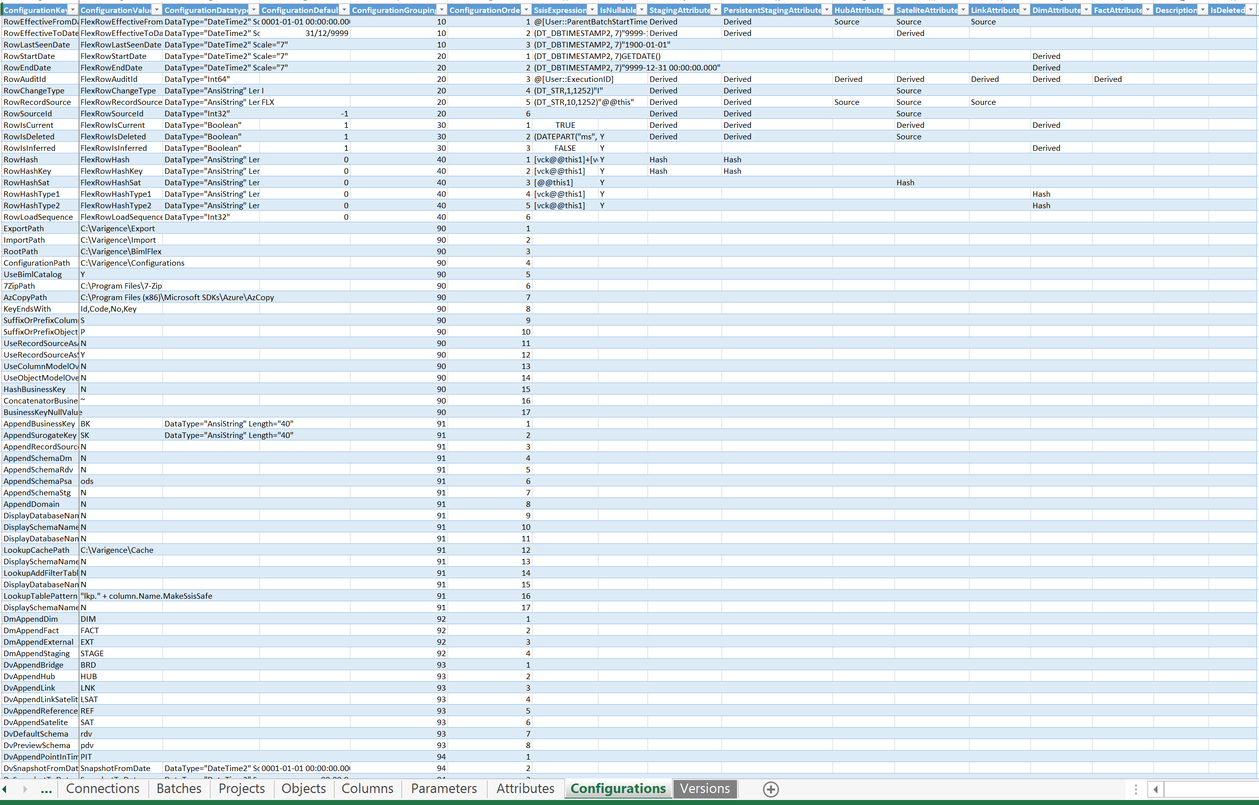This screenshot has width=1259, height=805.
Task: Switch to the Columns sheet tab
Action: 367,789
